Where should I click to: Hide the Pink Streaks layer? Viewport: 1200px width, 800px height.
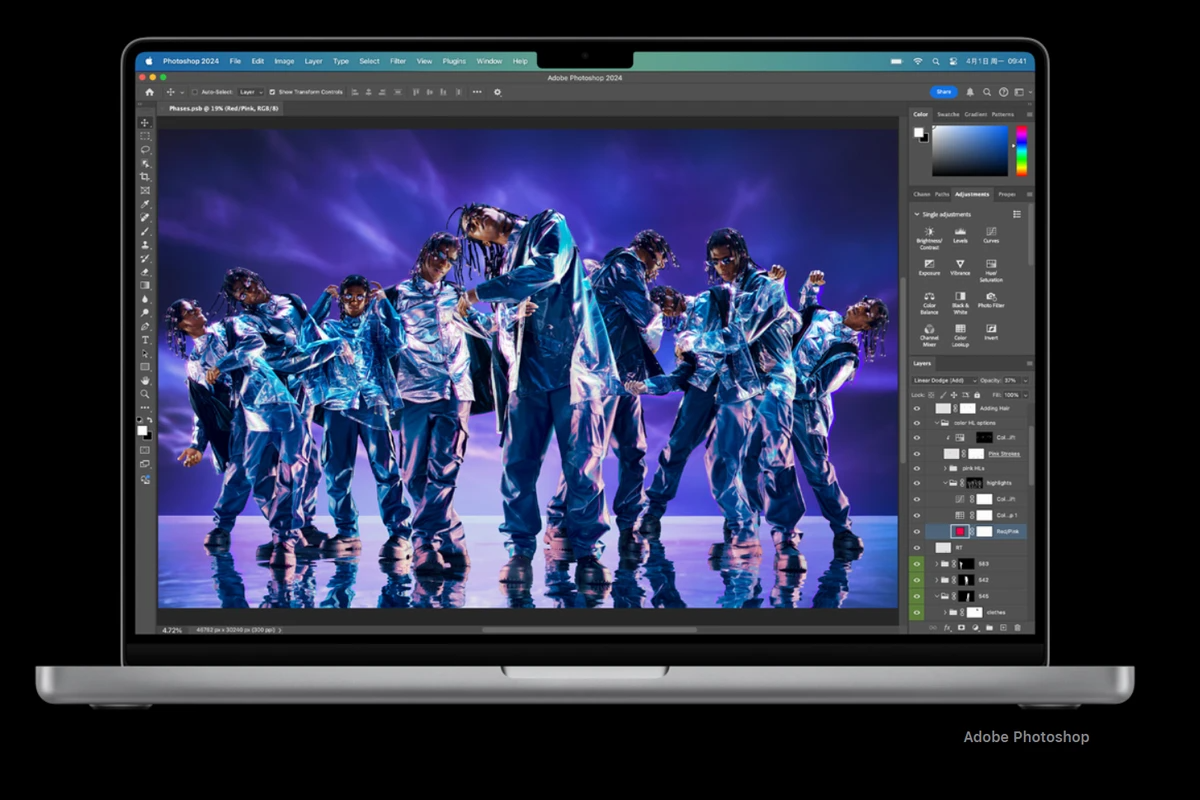pyautogui.click(x=917, y=453)
